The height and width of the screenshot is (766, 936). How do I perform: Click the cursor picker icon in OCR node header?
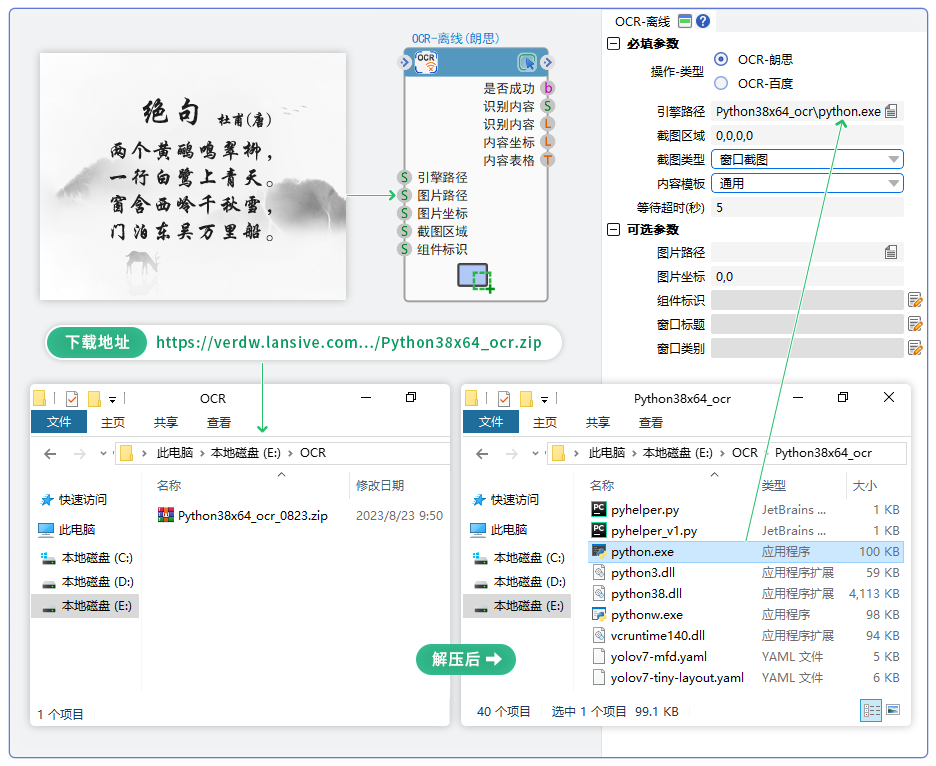[527, 62]
